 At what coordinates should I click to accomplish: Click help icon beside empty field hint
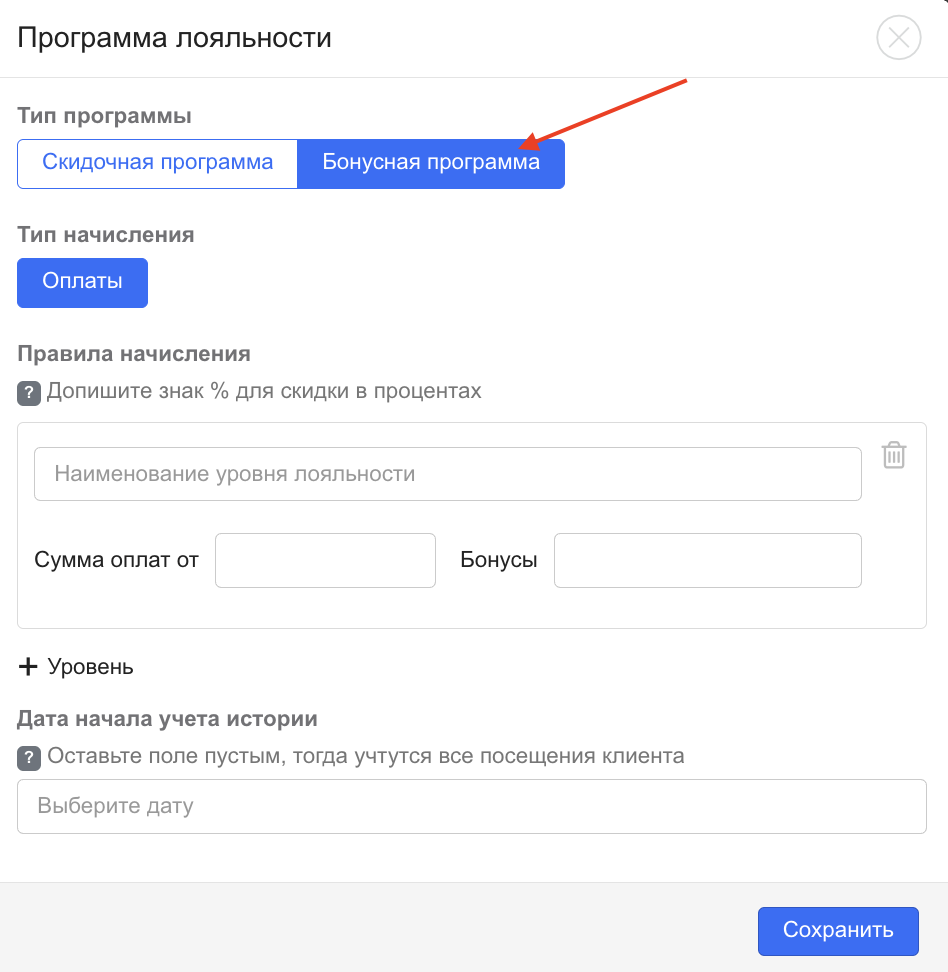click(29, 757)
